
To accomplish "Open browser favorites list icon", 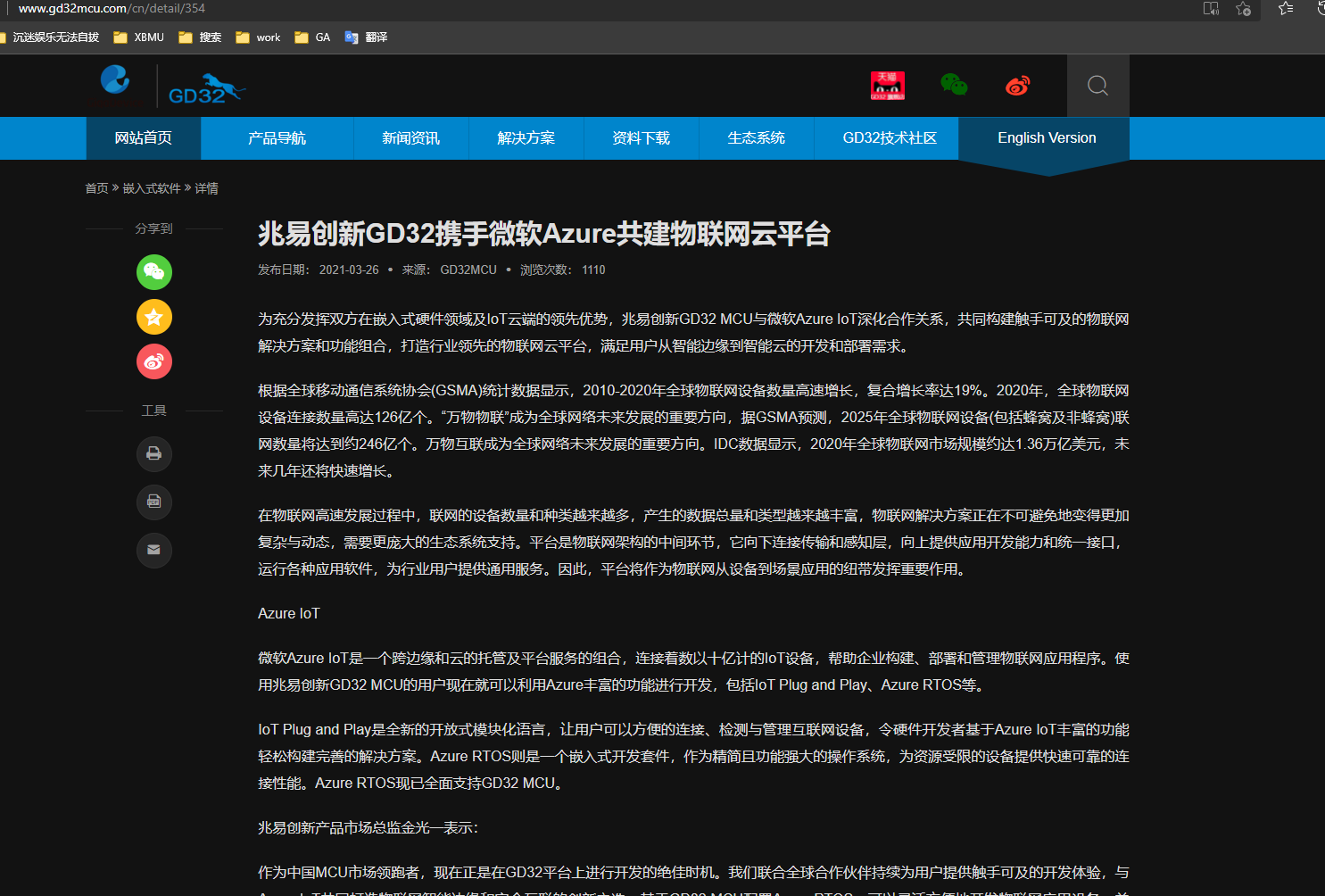I will [1286, 9].
